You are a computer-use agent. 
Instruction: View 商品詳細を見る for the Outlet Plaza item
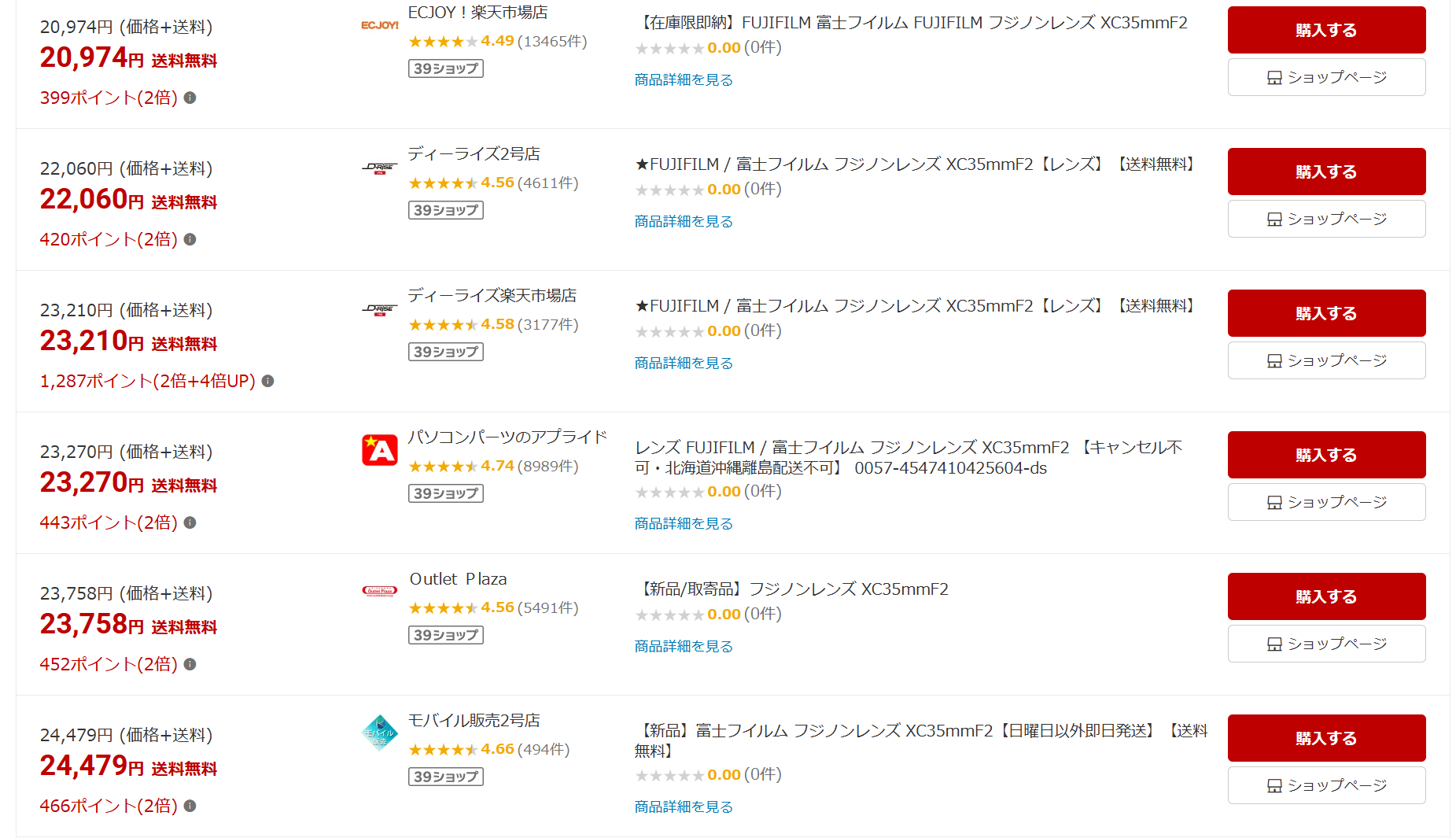(x=683, y=646)
